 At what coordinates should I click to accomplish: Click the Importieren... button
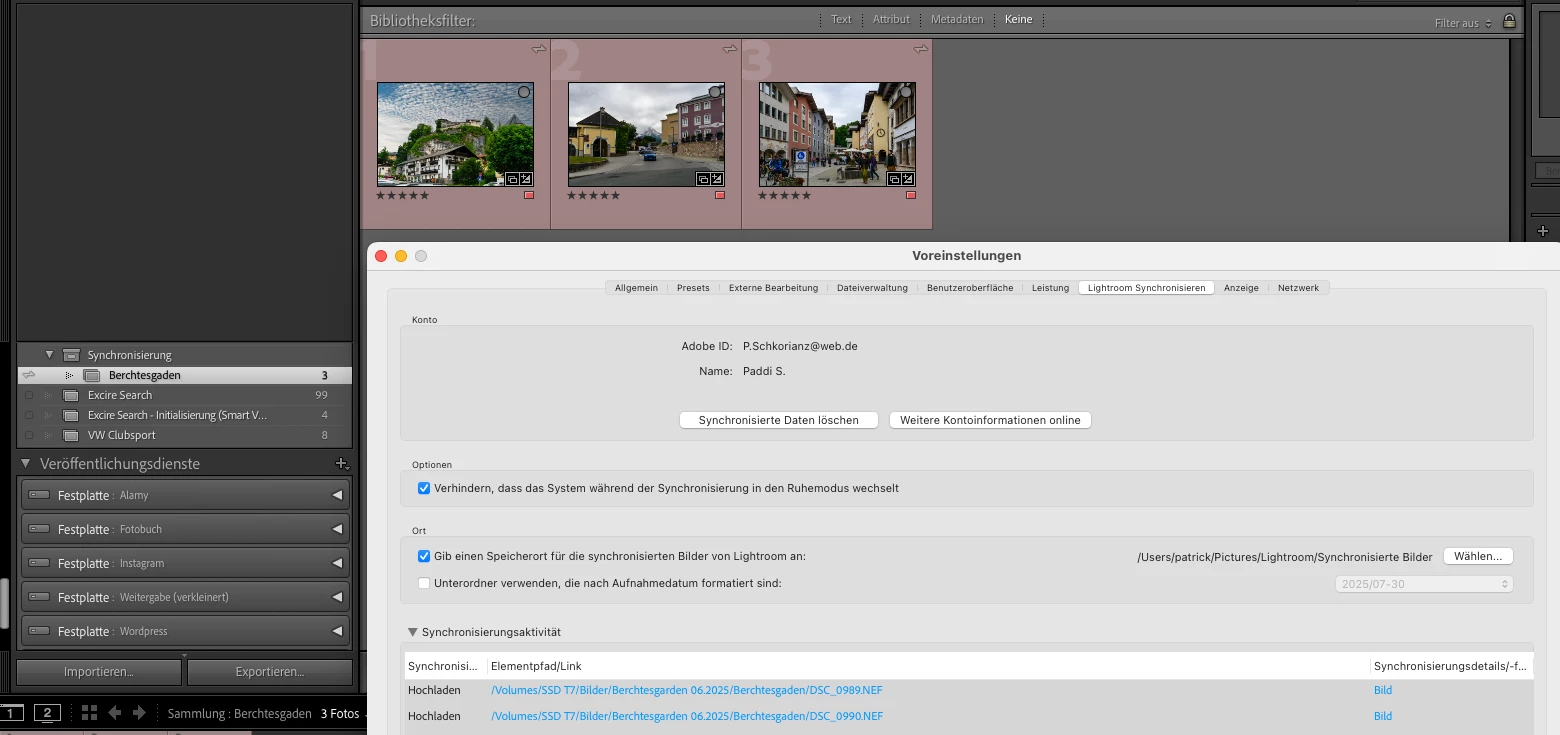coord(99,672)
